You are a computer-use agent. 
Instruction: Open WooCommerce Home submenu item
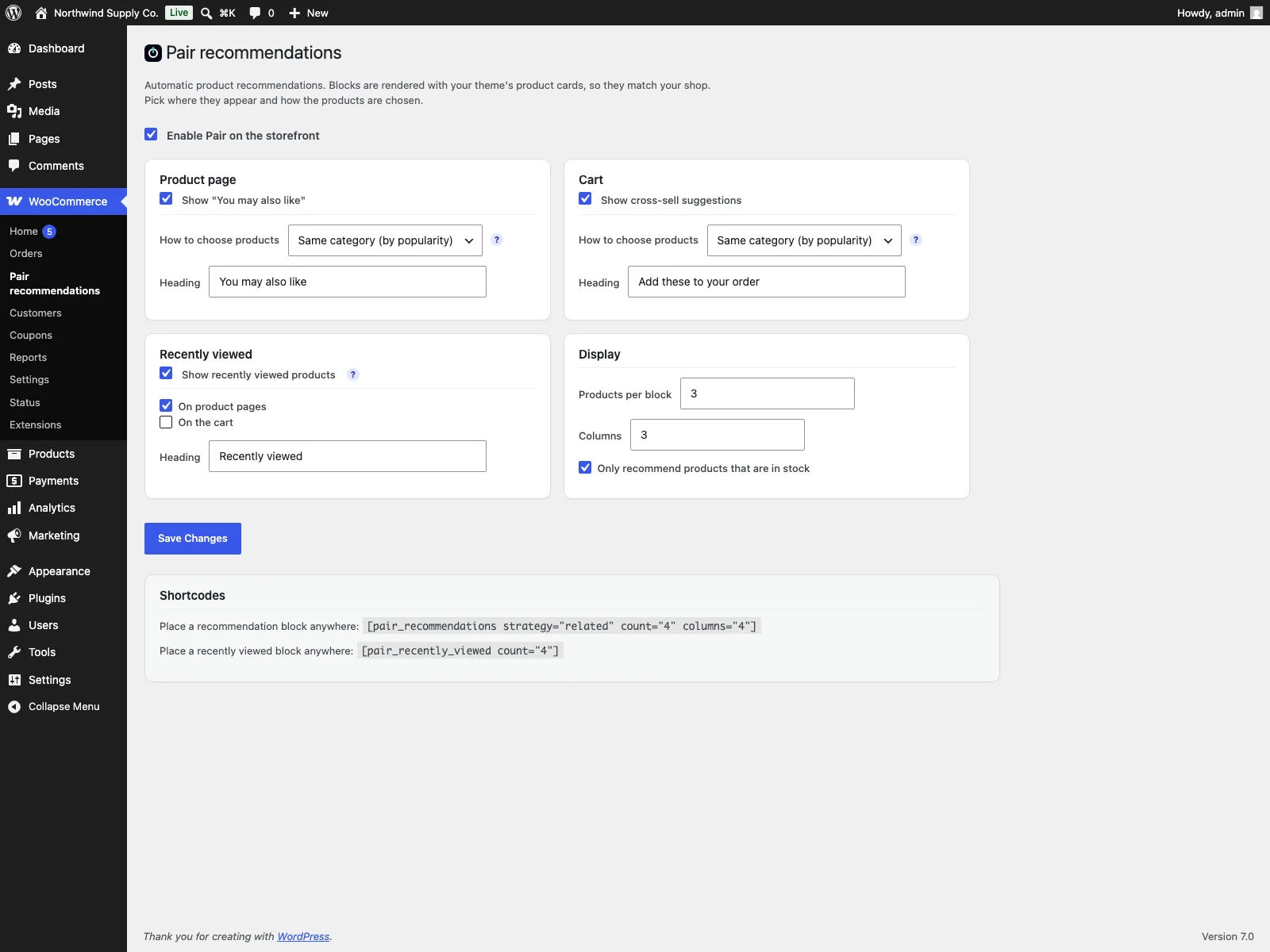click(x=24, y=232)
